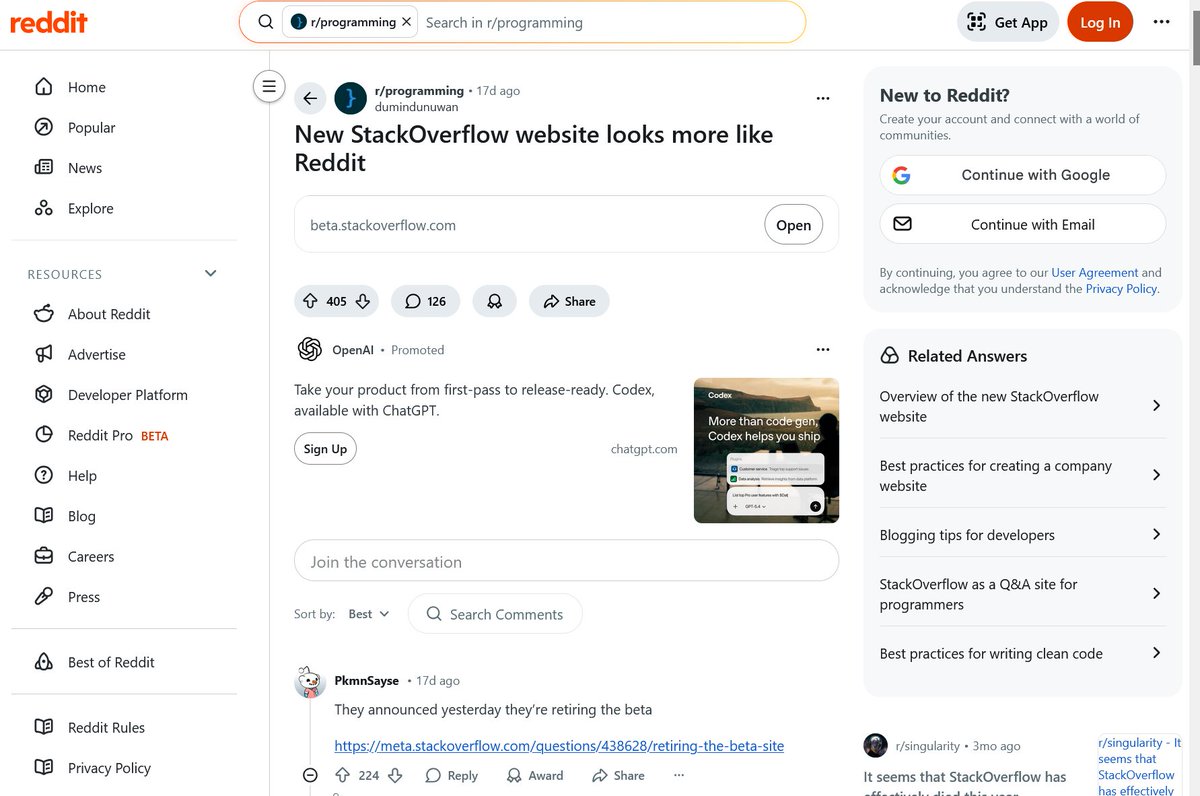Remove the r/programming search filter
This screenshot has width=1200, height=796.
click(x=406, y=22)
